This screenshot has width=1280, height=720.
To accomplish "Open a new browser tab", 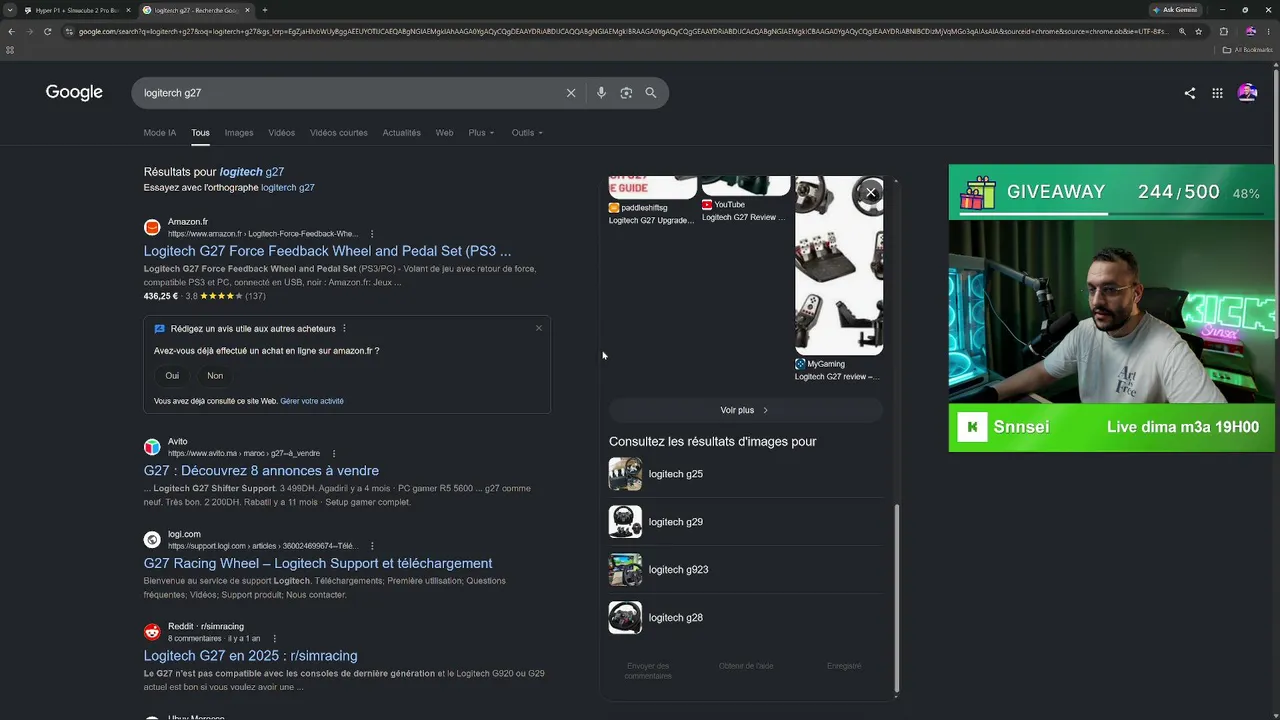I will (264, 10).
